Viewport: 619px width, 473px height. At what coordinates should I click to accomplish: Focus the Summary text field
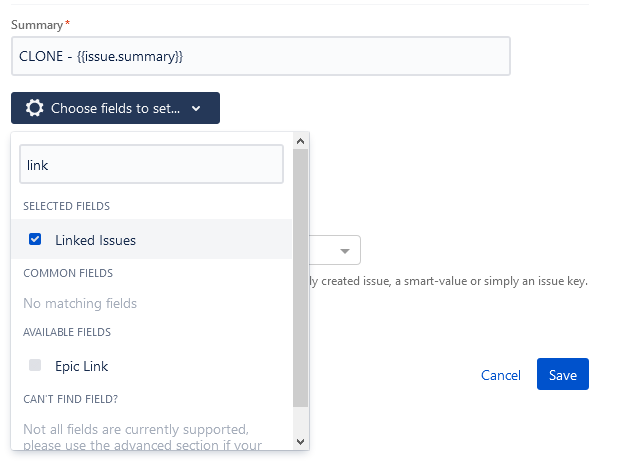(x=261, y=56)
